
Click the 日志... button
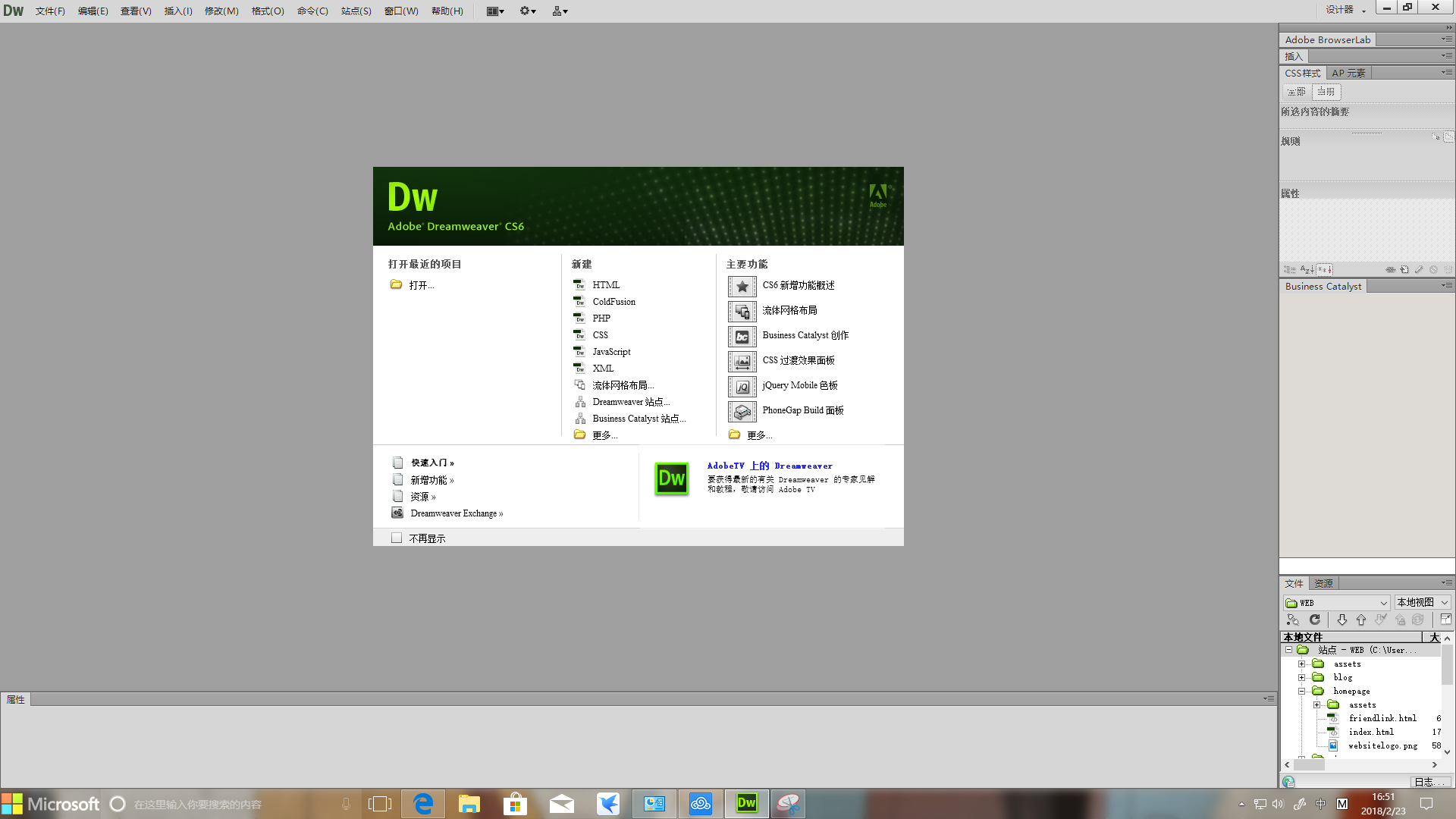tap(1430, 782)
